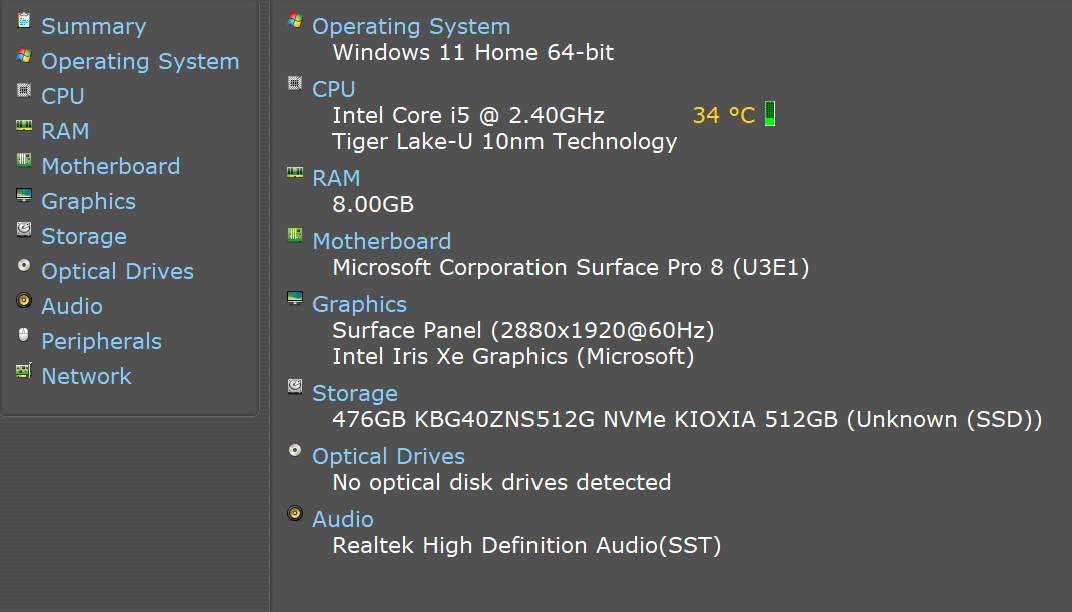Open the Operating System heading link

411,27
